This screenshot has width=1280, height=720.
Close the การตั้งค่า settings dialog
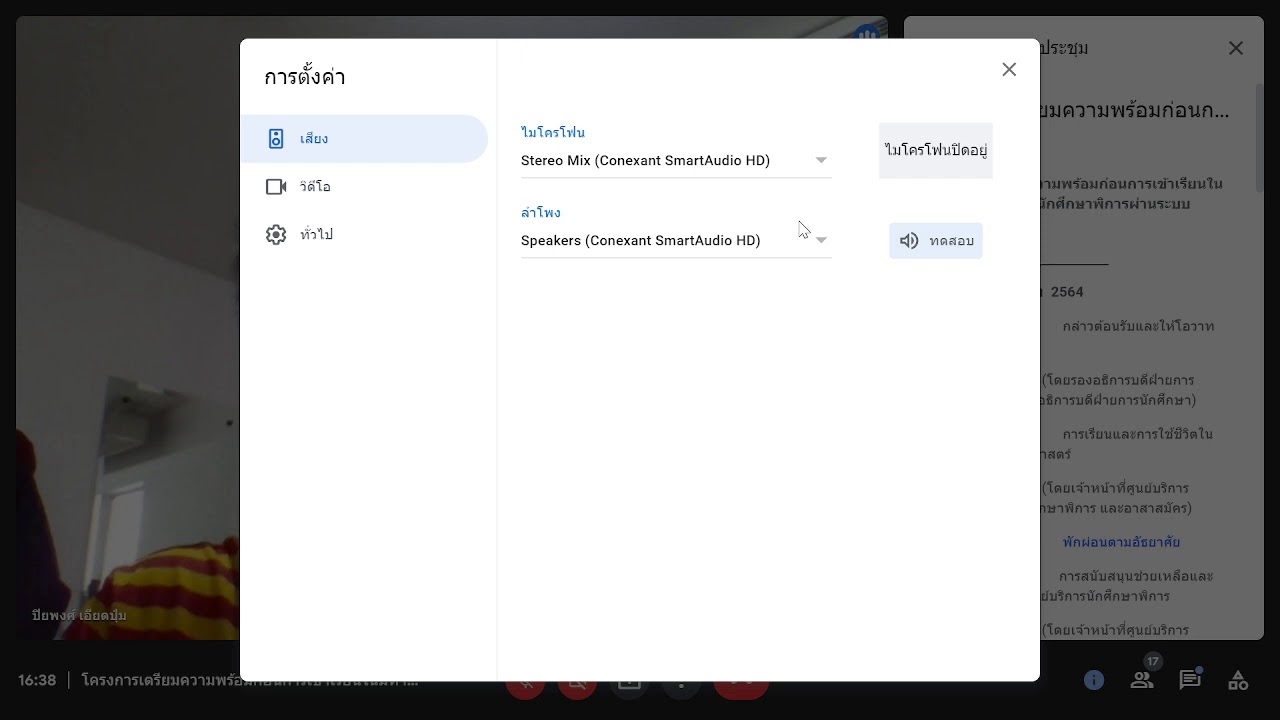coord(1009,69)
